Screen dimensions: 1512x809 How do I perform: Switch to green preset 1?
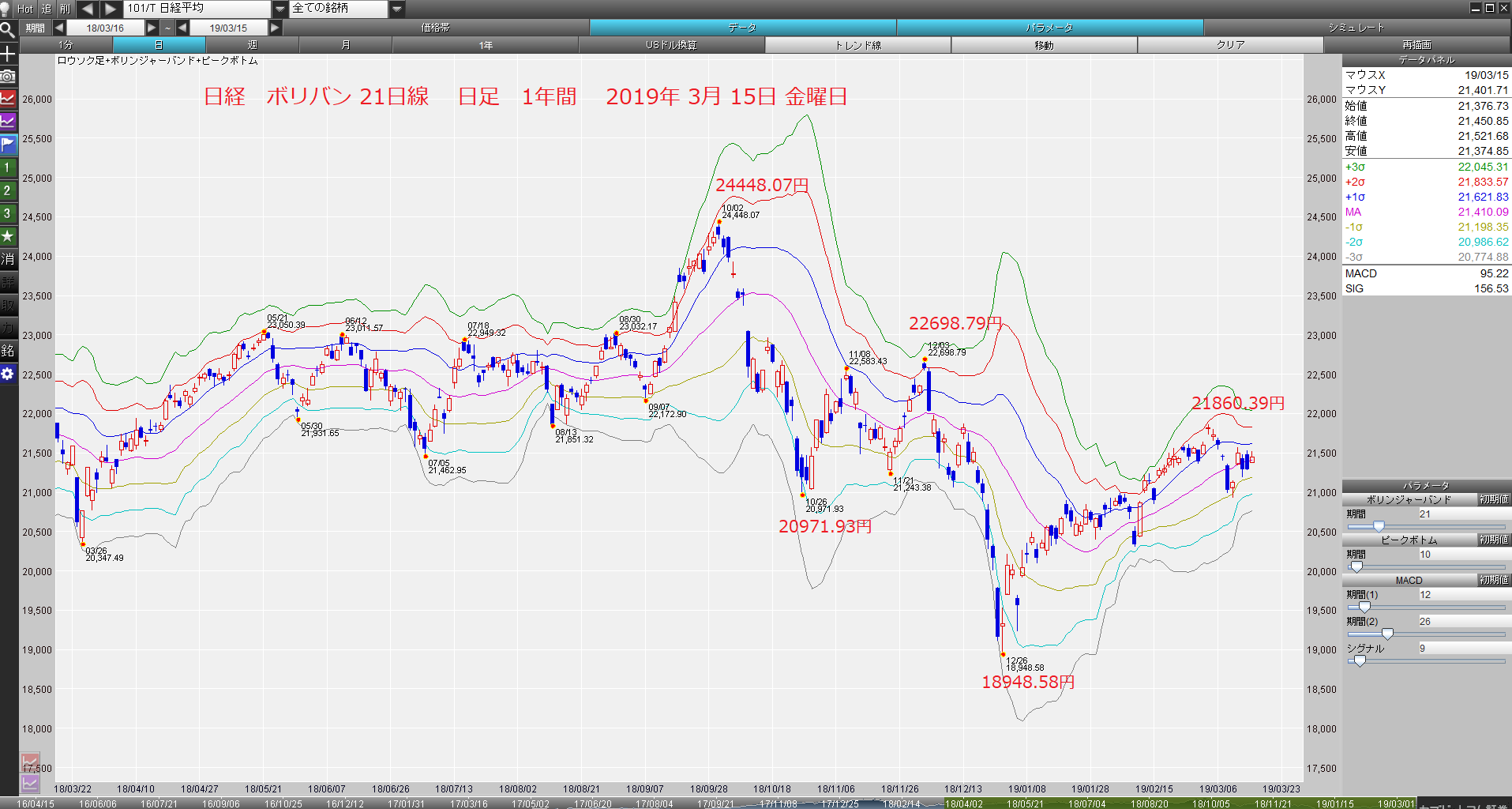pos(8,167)
